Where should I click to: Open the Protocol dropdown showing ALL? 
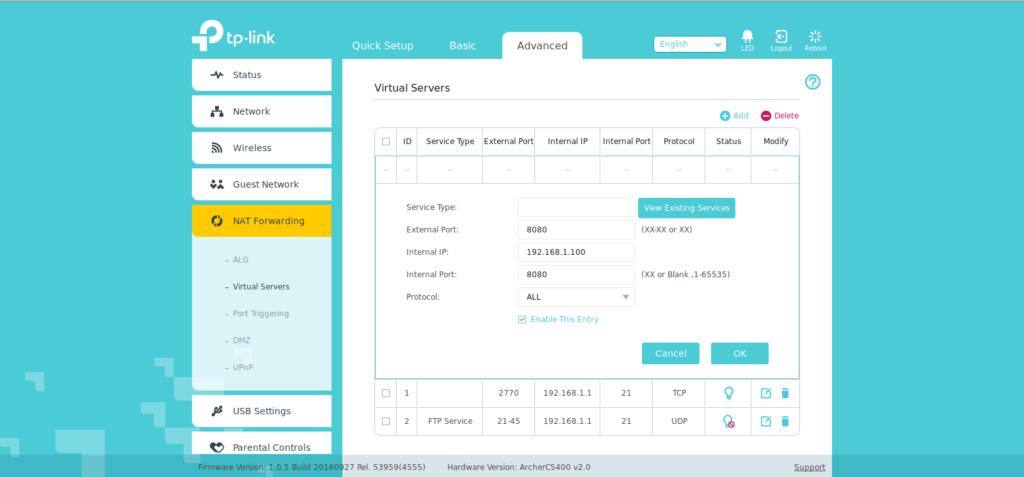(576, 297)
